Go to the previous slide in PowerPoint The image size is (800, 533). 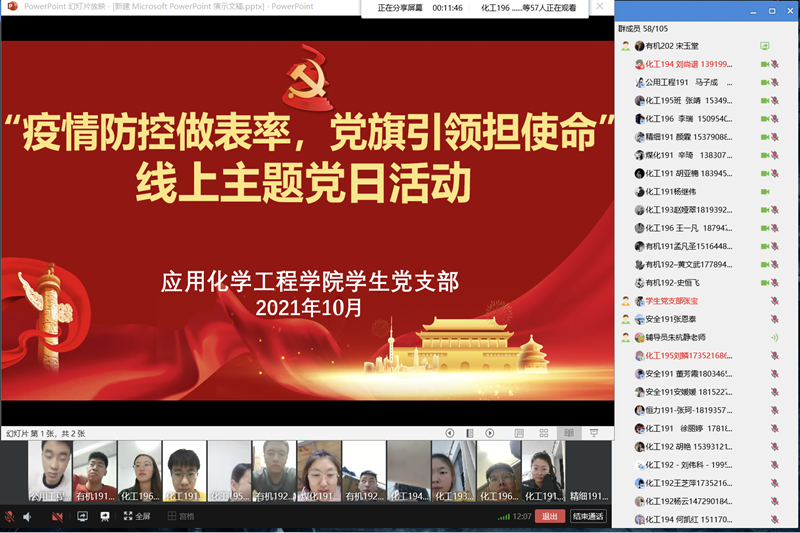point(450,433)
